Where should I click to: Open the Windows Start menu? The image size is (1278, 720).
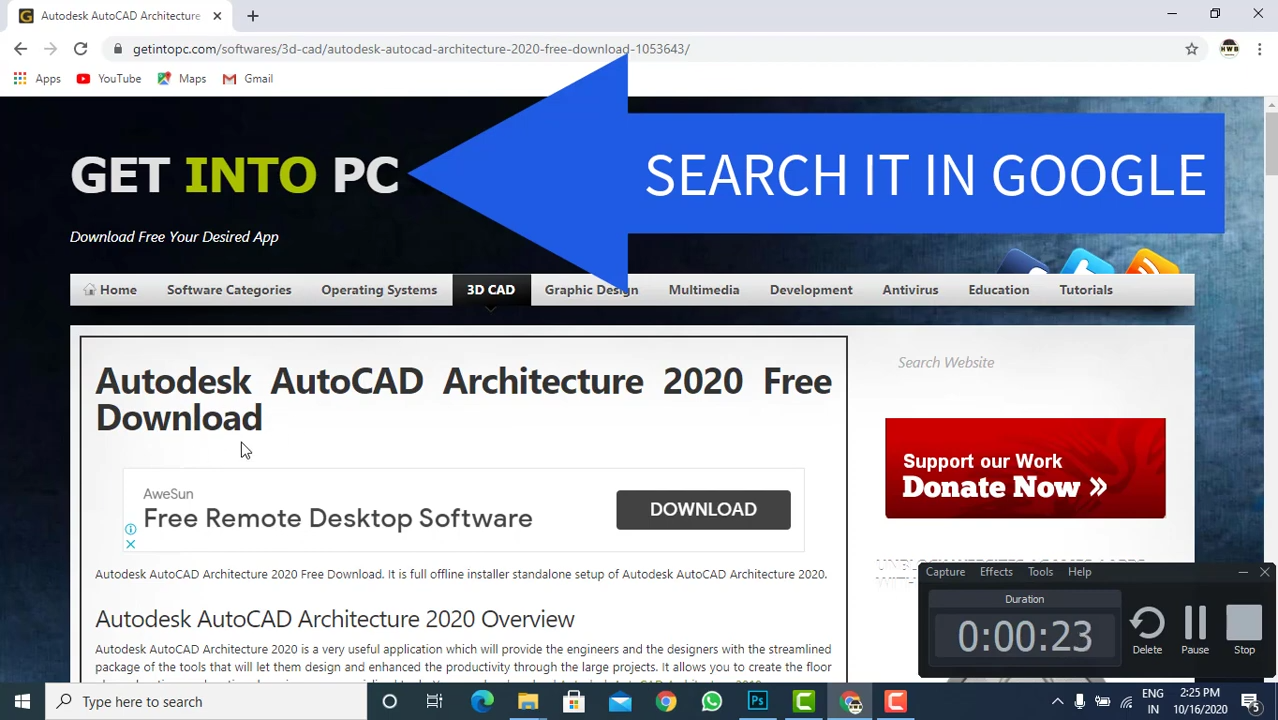coord(22,701)
